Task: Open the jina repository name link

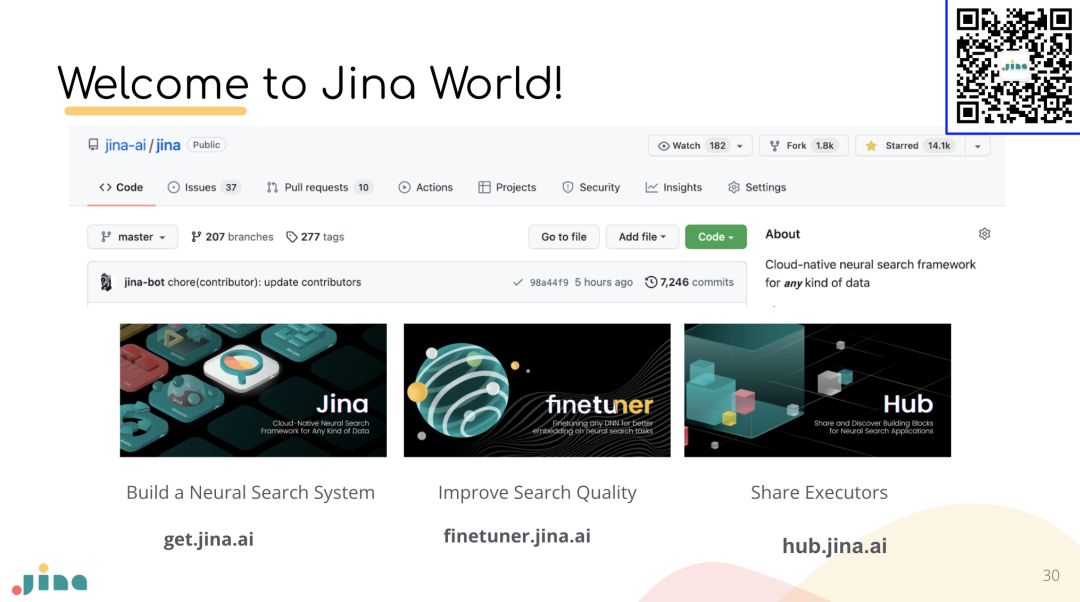Action: pyautogui.click(x=168, y=145)
